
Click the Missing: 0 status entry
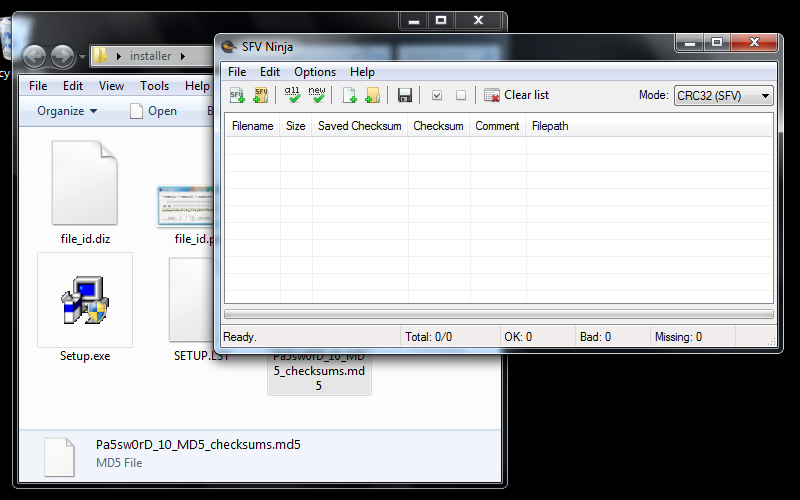pos(678,337)
